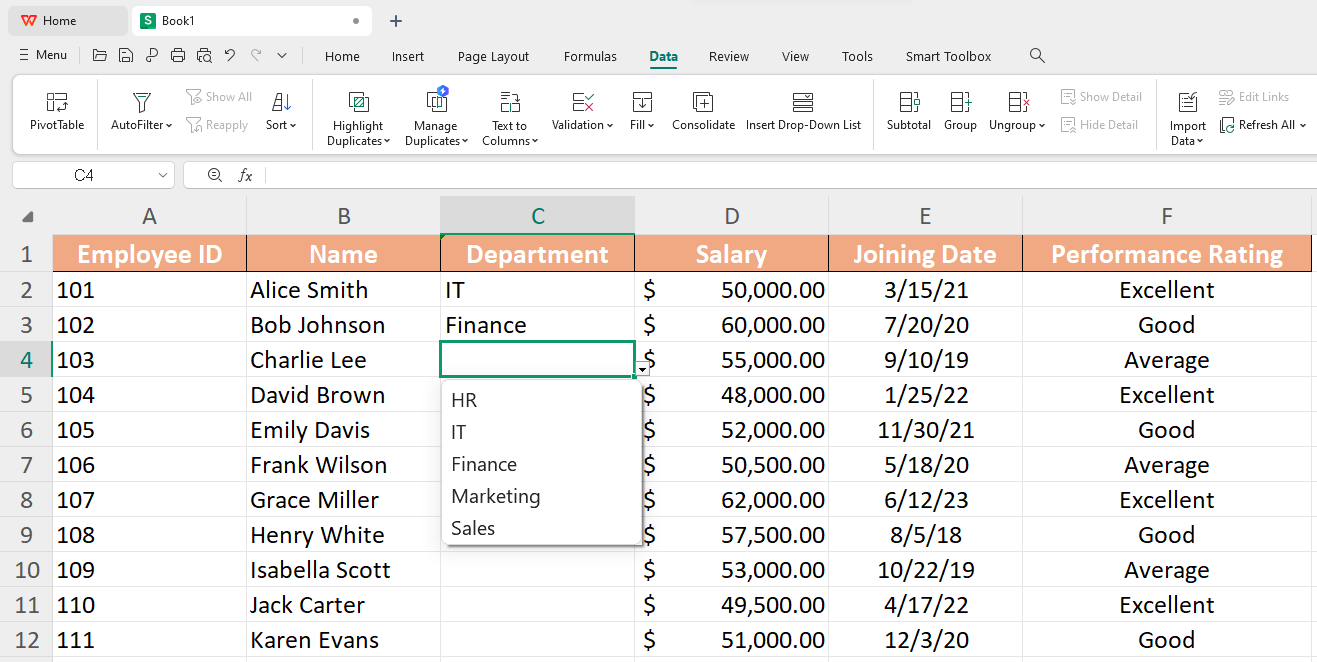Click the Print icon
Image resolution: width=1317 pixels, height=662 pixels.
[178, 55]
